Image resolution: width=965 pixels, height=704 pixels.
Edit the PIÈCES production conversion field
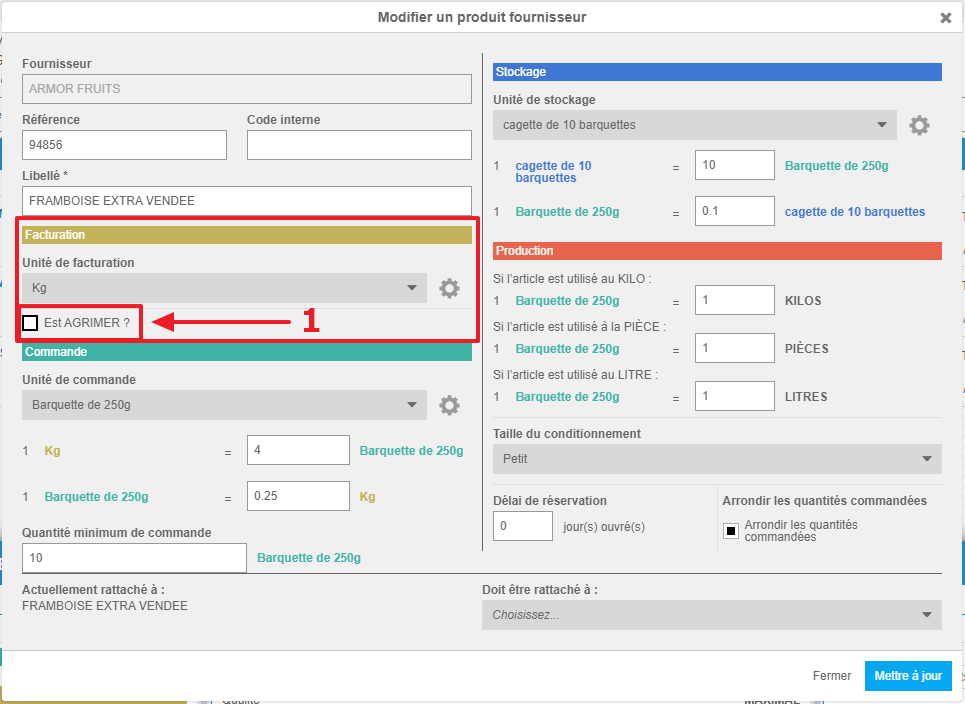tap(735, 348)
